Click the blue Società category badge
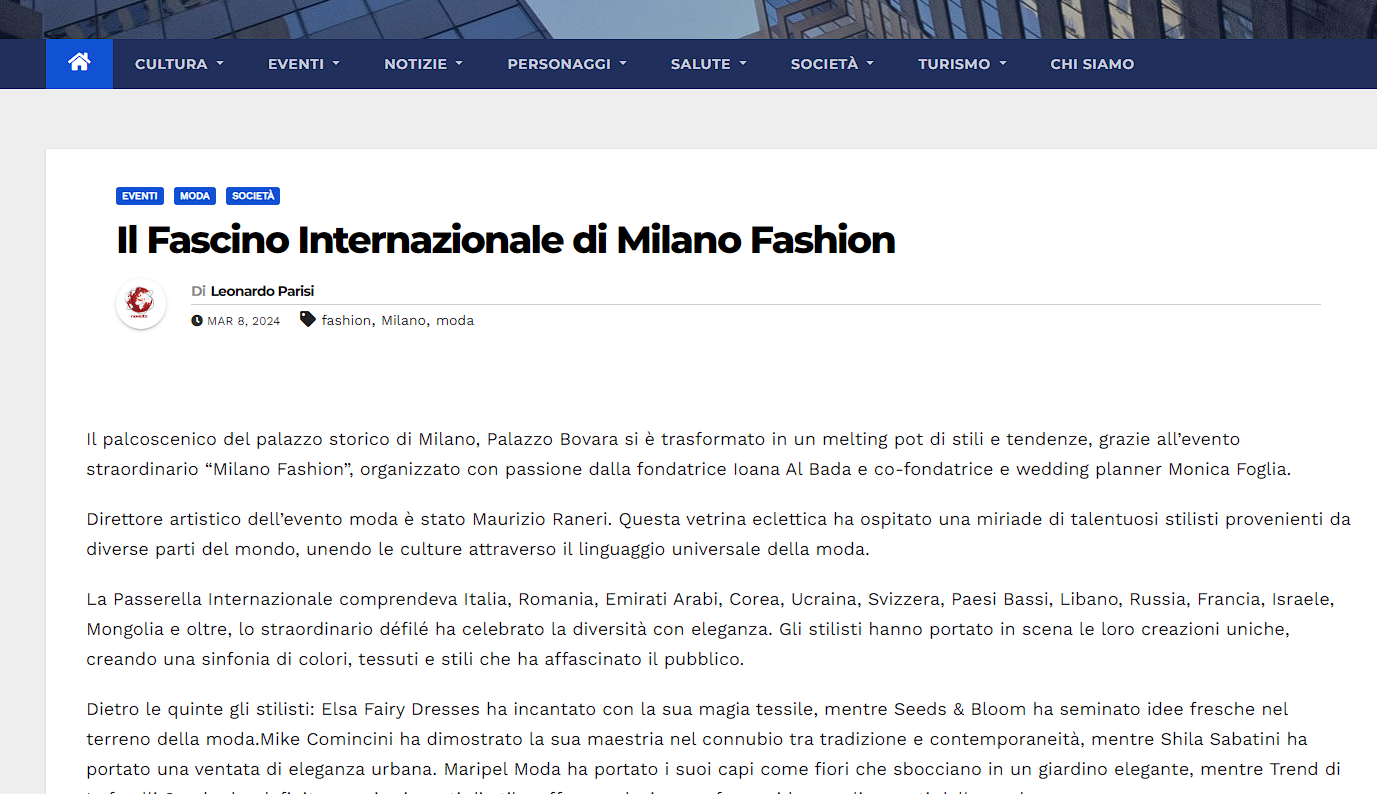The height and width of the screenshot is (794, 1377). [253, 196]
